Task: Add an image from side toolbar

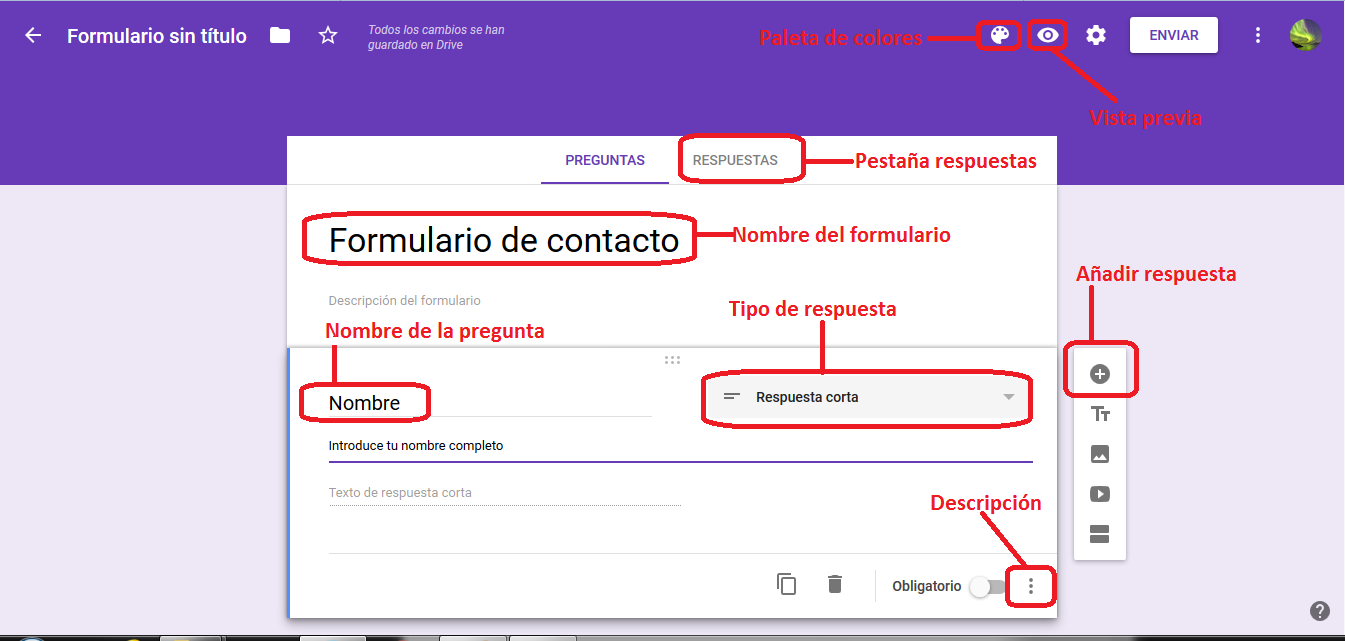Action: (1100, 454)
